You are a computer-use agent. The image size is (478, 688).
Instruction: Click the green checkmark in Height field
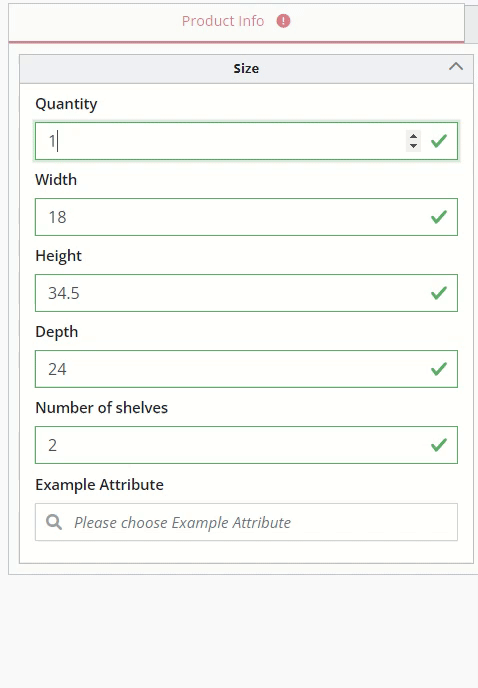click(x=438, y=293)
